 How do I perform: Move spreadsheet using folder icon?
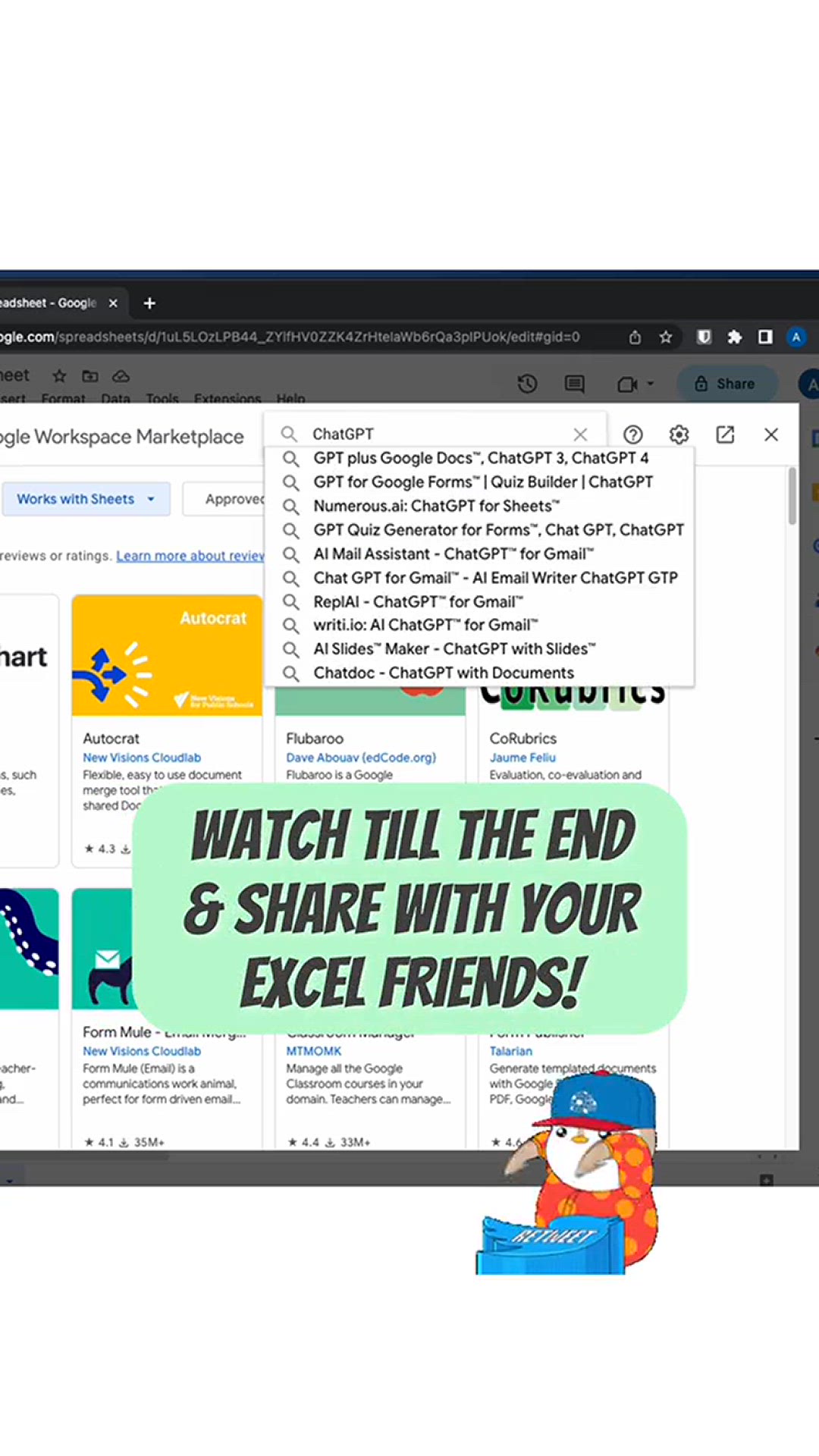[90, 376]
